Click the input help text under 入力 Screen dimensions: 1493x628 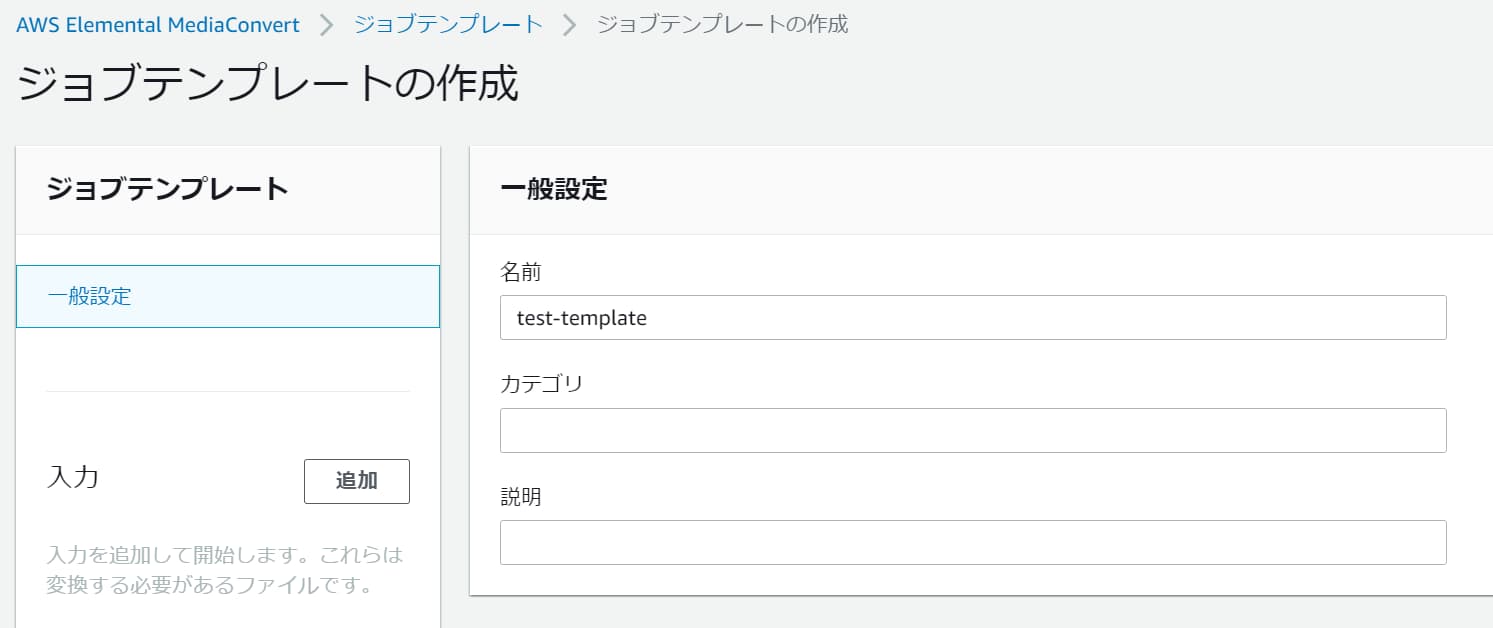click(225, 569)
